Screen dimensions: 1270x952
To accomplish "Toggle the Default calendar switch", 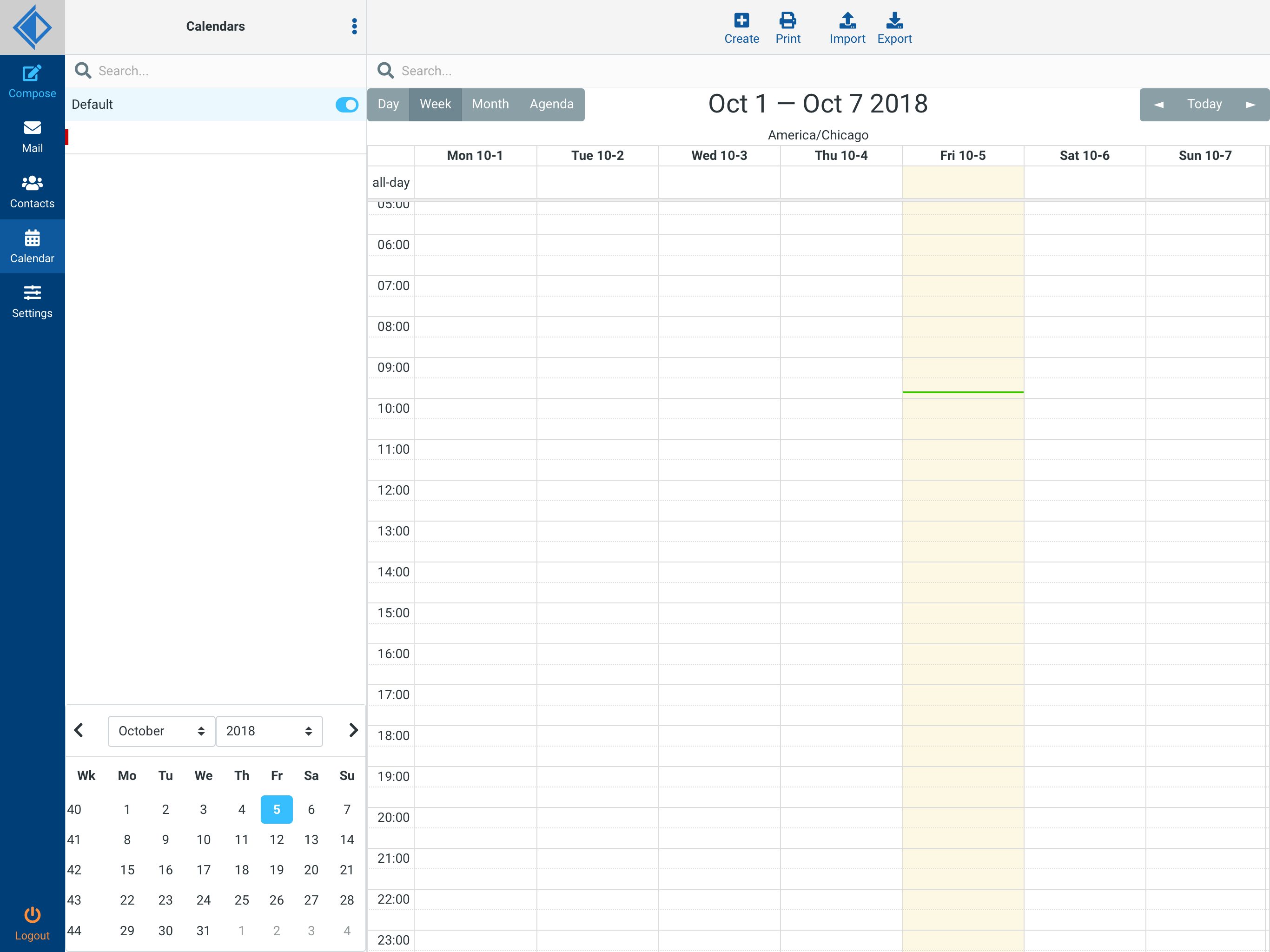I will [x=347, y=105].
